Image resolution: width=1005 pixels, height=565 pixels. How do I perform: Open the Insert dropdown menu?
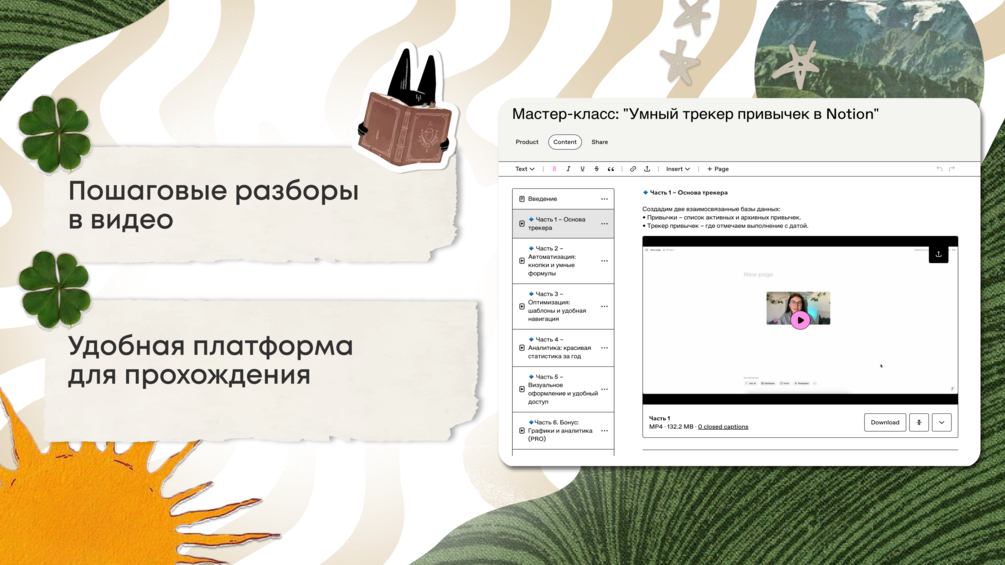678,169
